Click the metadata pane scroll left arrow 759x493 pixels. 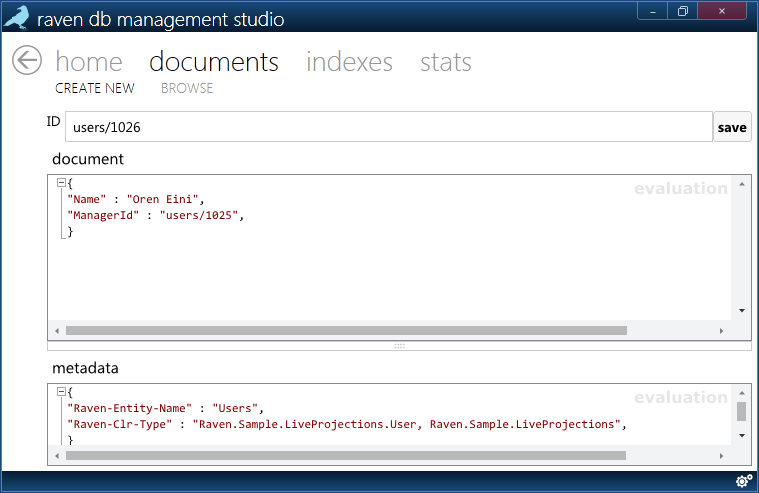coord(57,456)
